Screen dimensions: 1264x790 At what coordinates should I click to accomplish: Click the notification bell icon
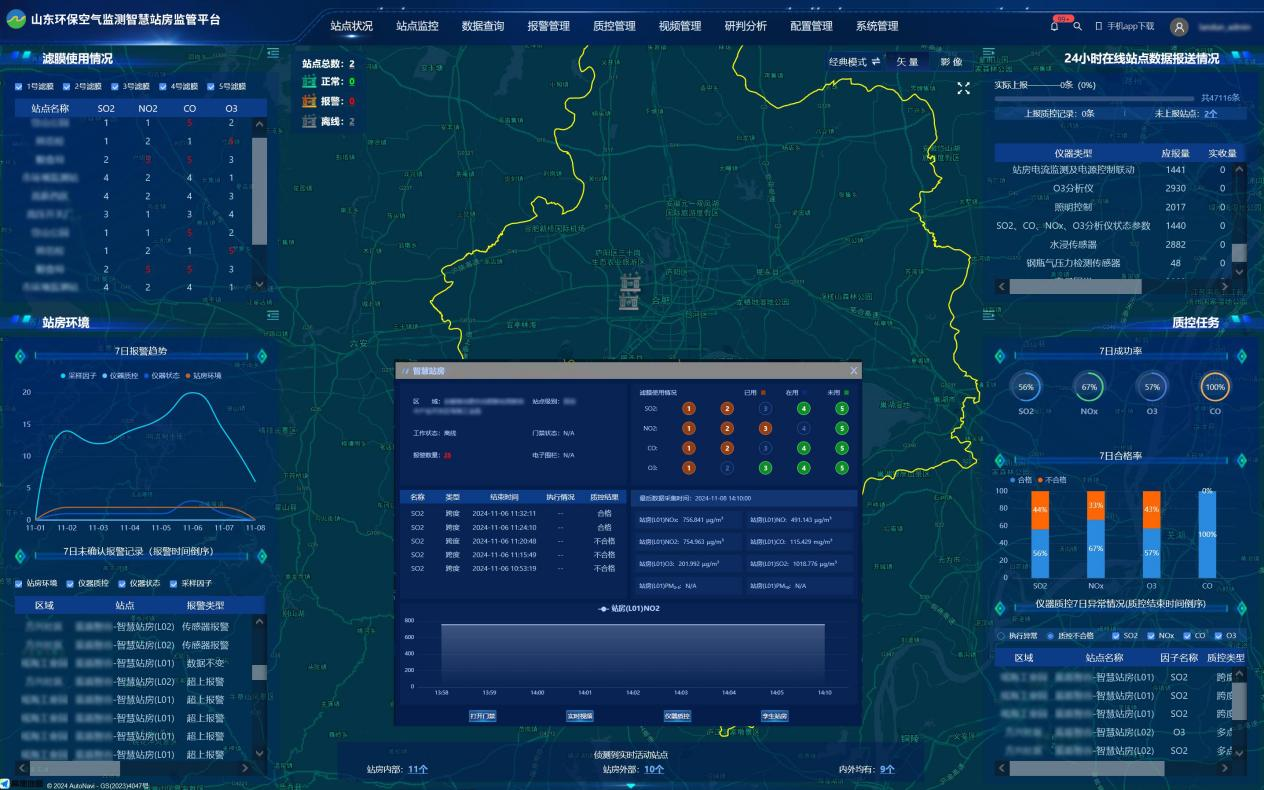[x=1054, y=26]
